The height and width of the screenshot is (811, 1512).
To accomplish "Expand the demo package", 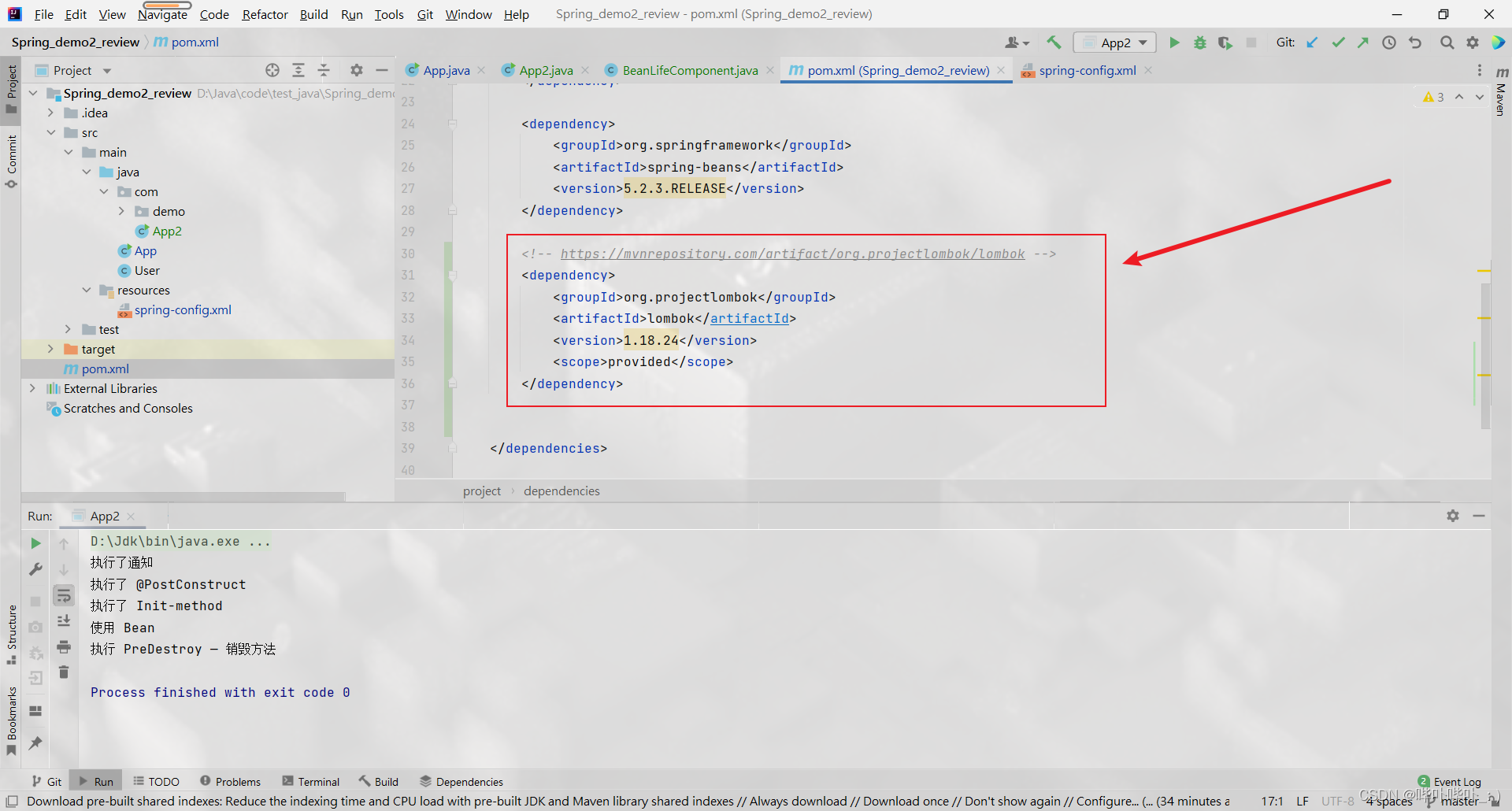I will [x=121, y=211].
